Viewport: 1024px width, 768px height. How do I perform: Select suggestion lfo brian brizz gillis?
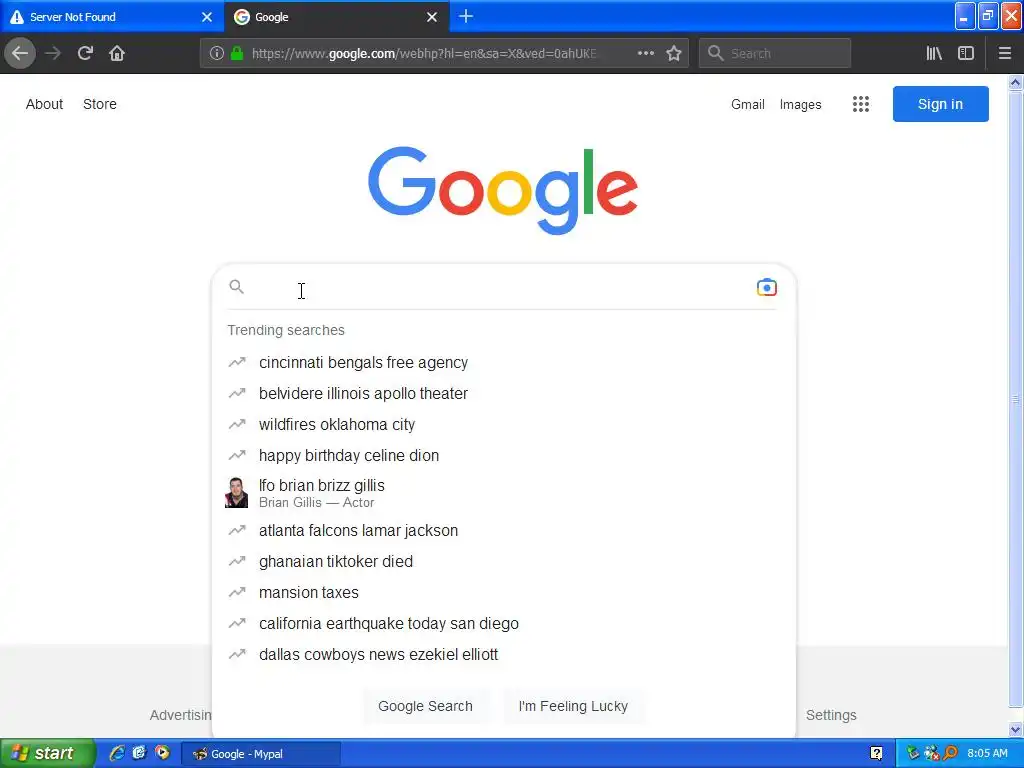tap(503, 493)
